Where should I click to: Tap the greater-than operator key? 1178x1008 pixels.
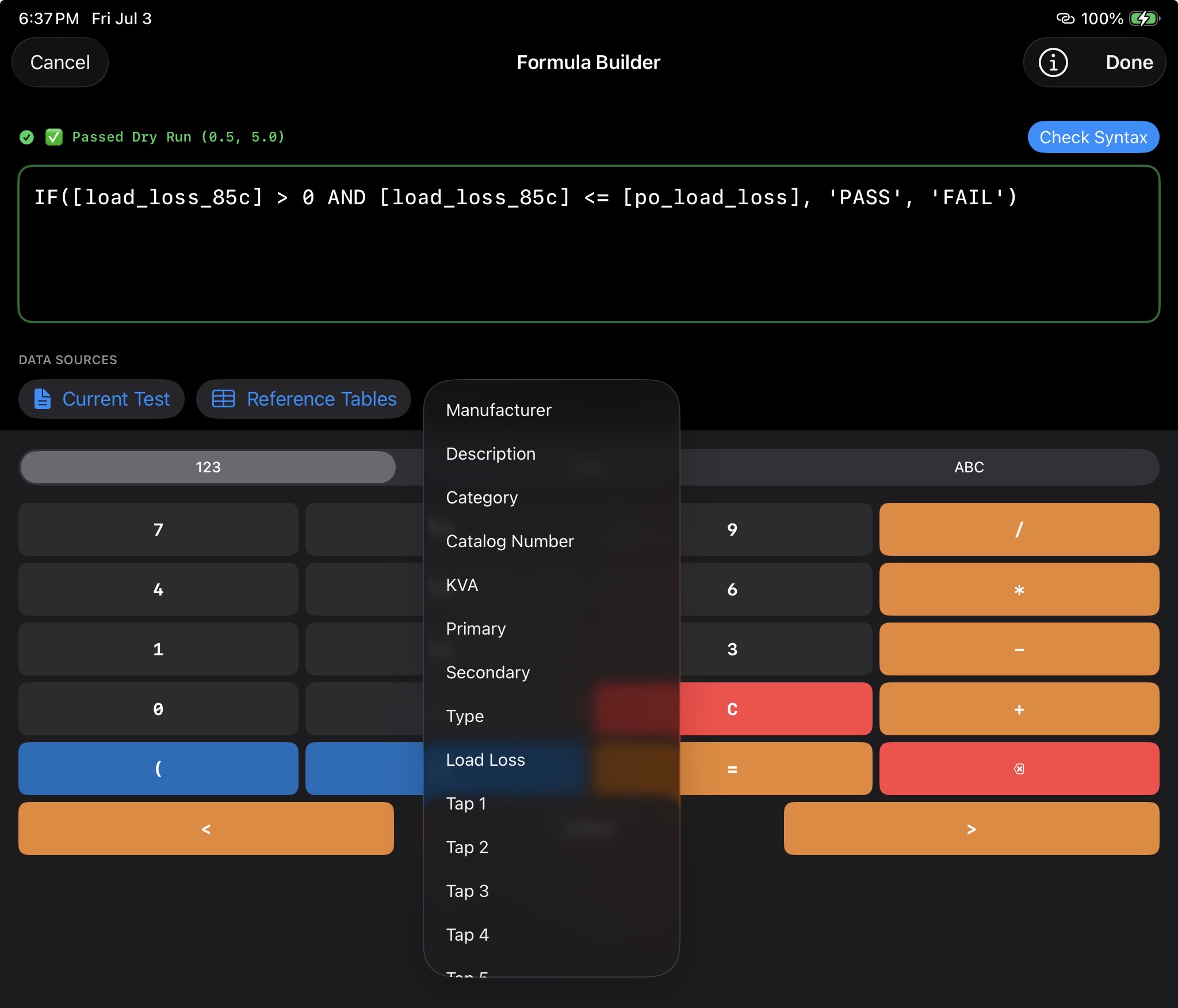(x=971, y=828)
